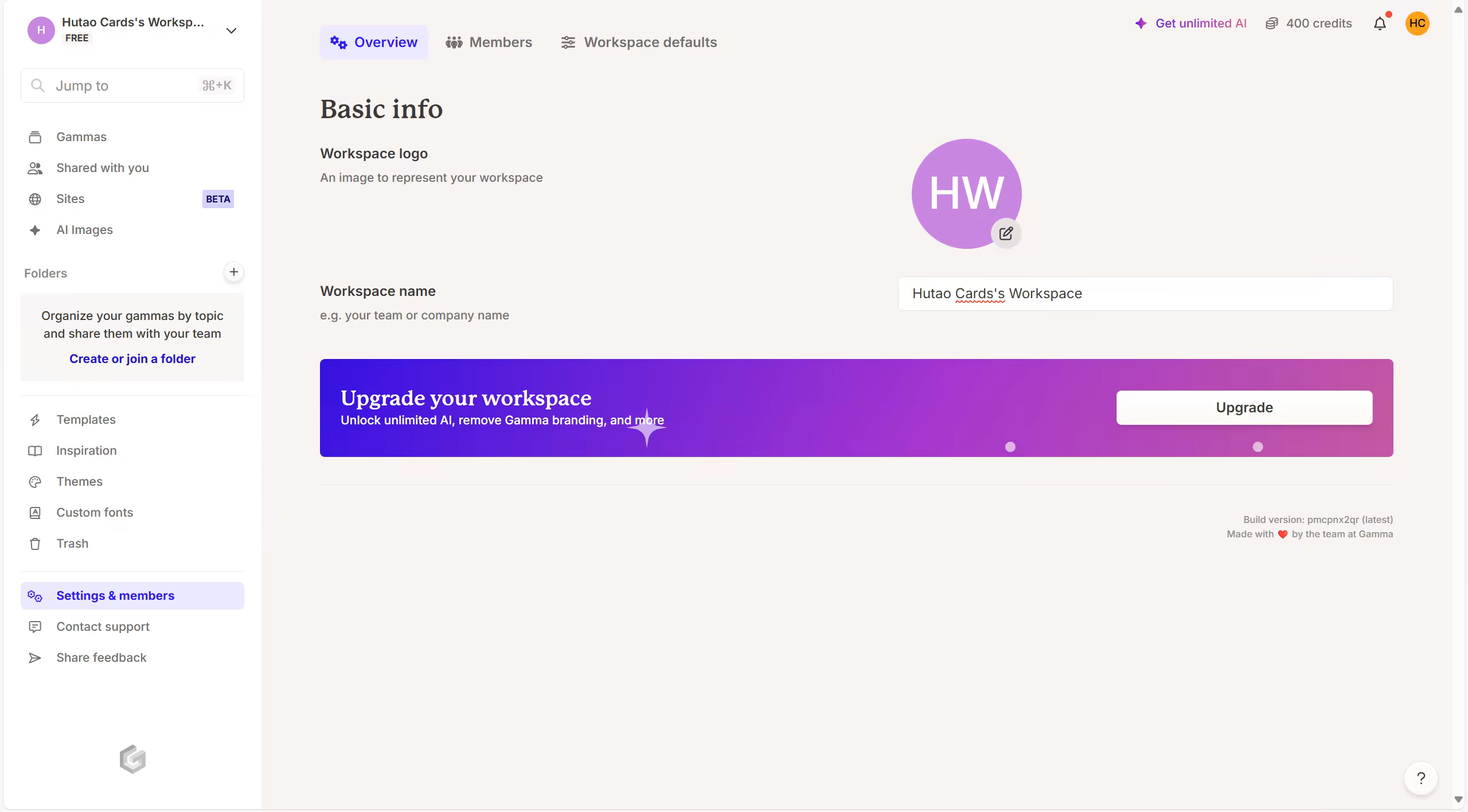Open the Workspace defaults tab
Image resolution: width=1468 pixels, height=812 pixels.
click(639, 42)
